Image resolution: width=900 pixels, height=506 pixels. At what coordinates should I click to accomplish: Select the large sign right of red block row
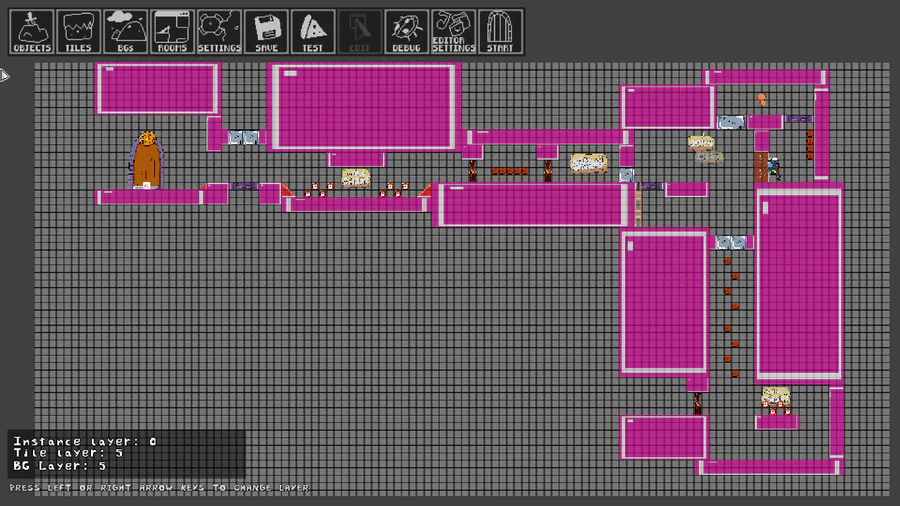[588, 164]
